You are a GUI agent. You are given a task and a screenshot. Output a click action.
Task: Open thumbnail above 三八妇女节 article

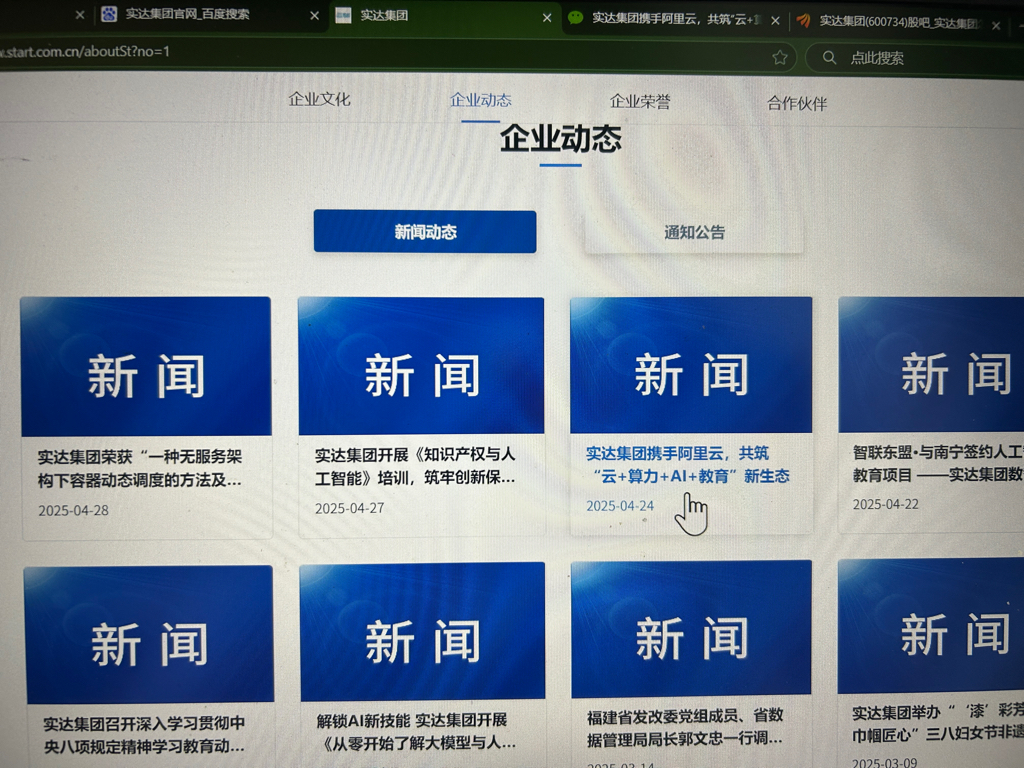click(x=931, y=626)
